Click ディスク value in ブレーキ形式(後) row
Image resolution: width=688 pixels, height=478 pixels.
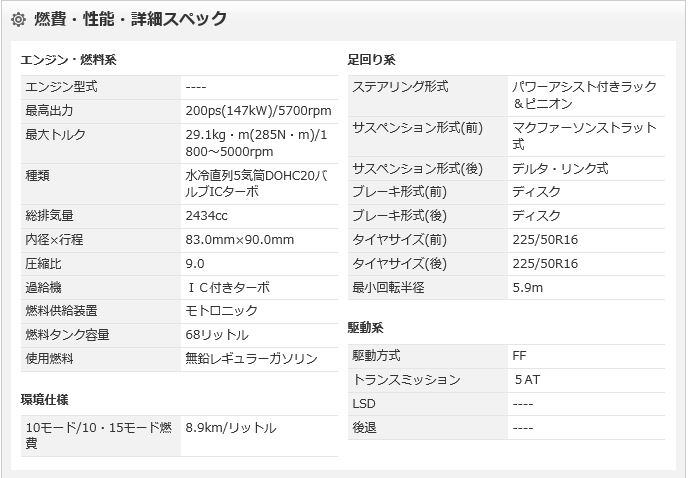pyautogui.click(x=537, y=216)
